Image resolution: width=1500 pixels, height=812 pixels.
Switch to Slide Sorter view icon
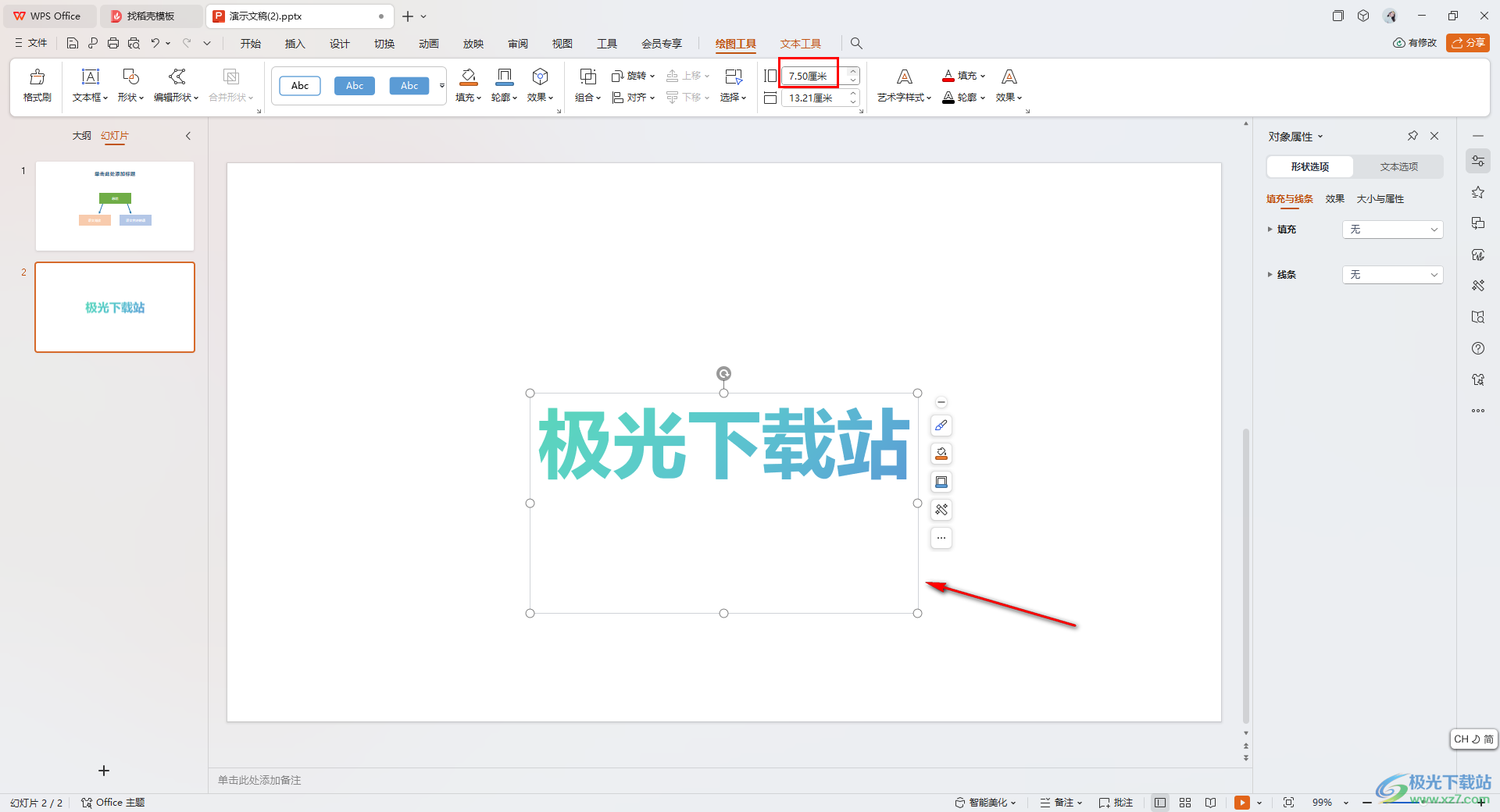click(1185, 803)
